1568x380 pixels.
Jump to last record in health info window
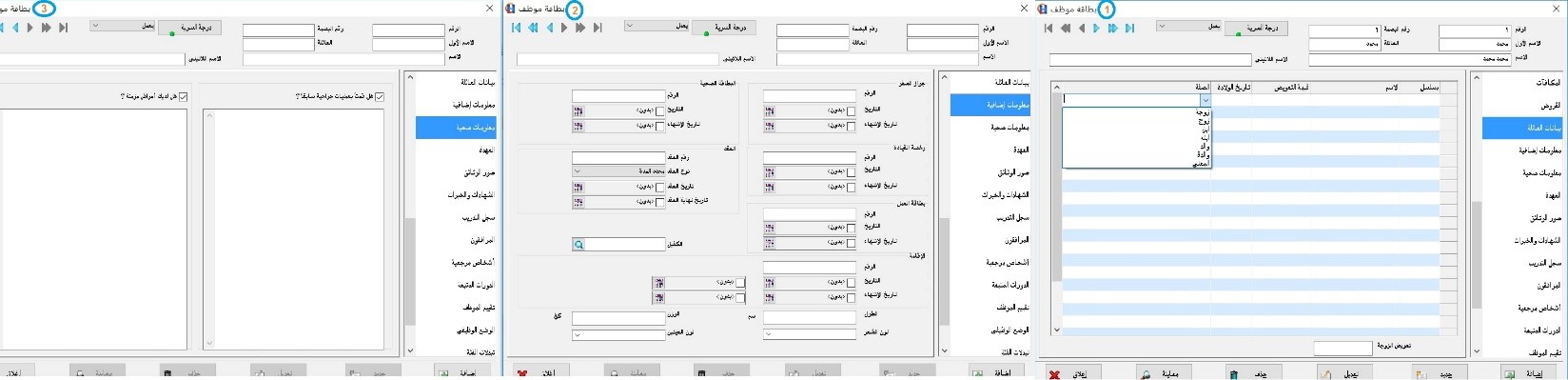64,29
